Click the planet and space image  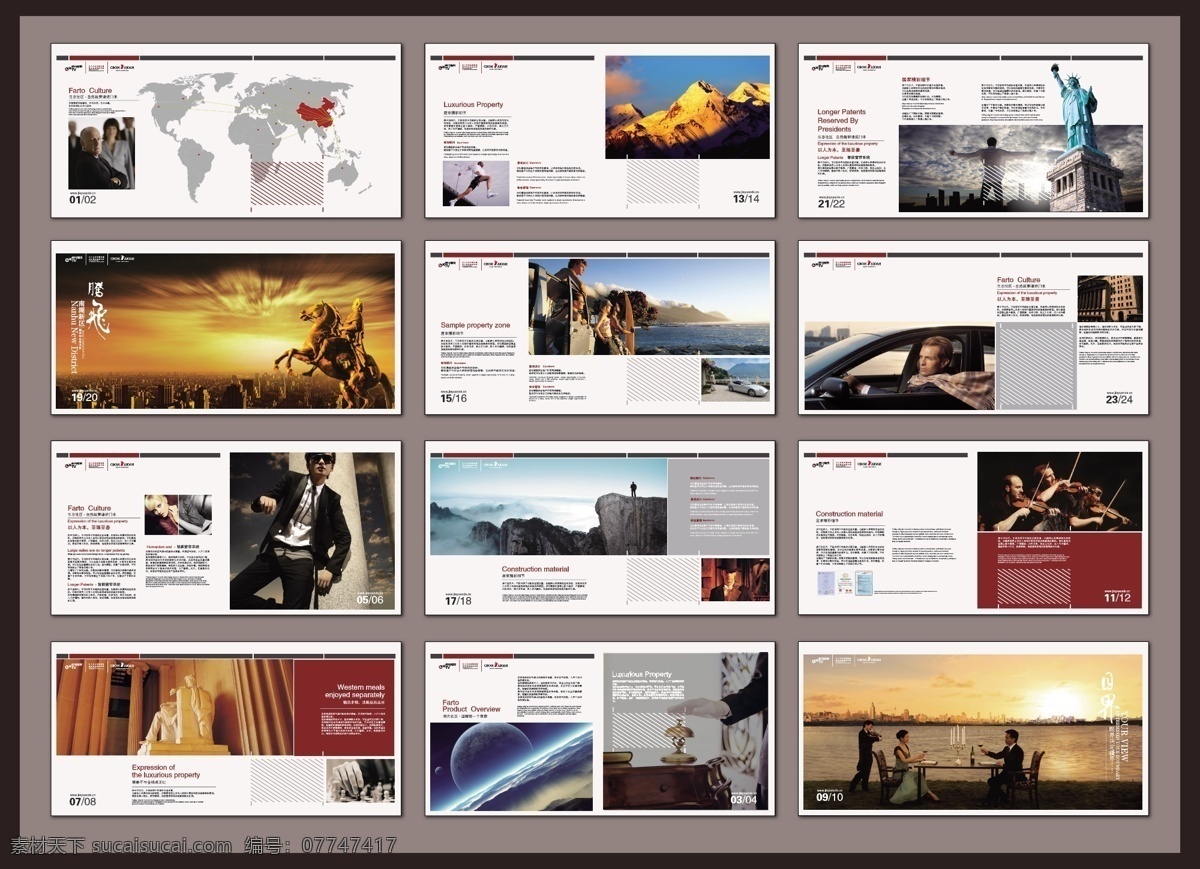512,767
